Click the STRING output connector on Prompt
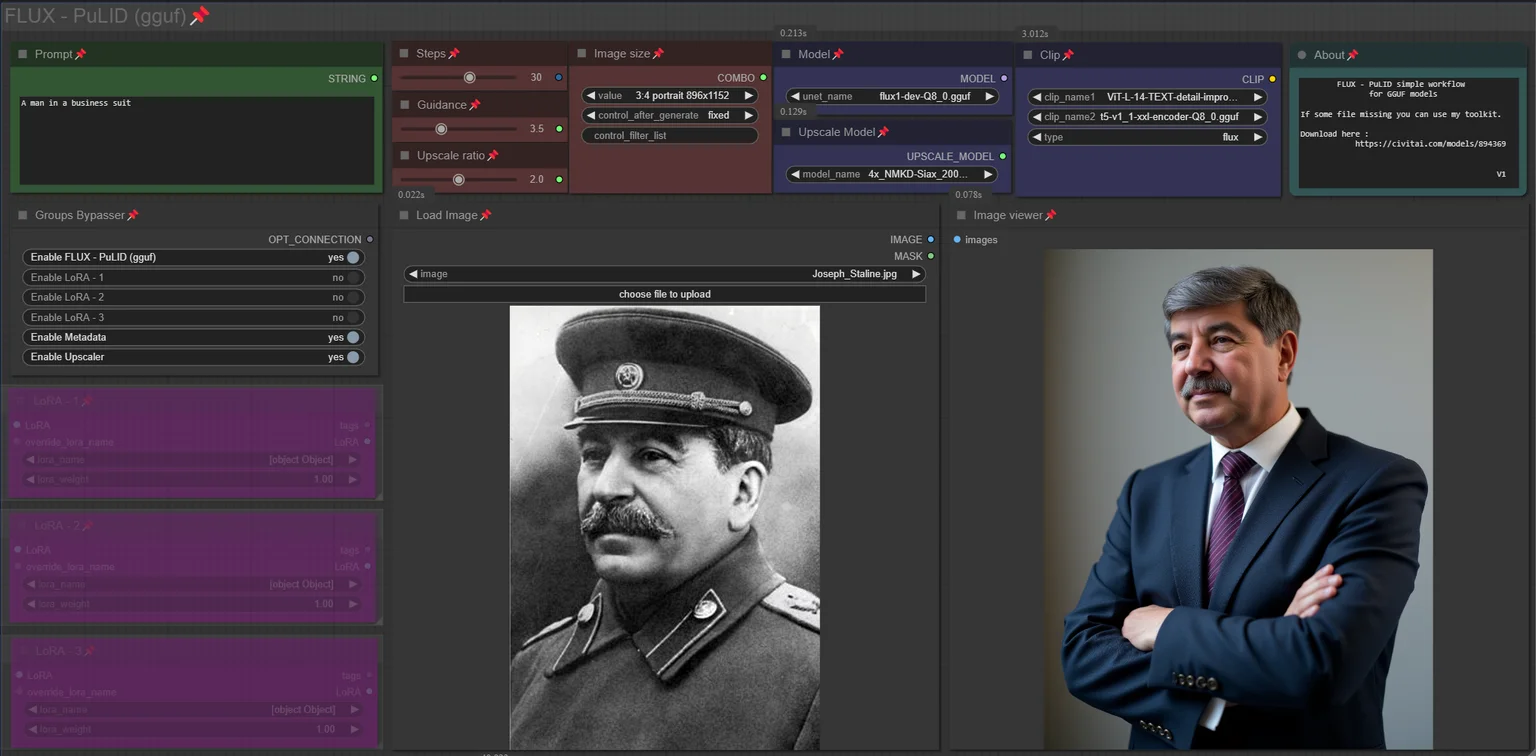This screenshot has width=1536, height=756. (x=375, y=78)
